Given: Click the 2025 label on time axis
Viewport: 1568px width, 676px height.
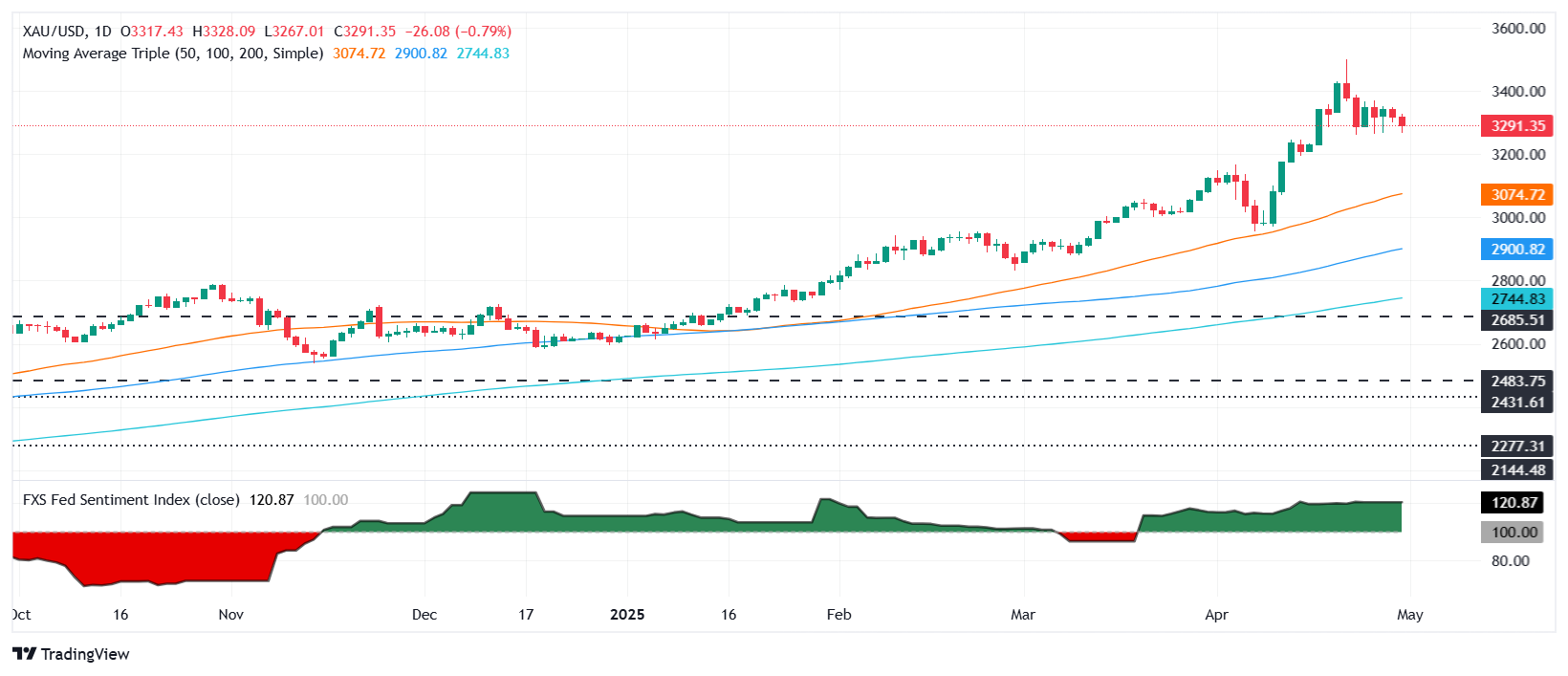Looking at the screenshot, I should pyautogui.click(x=627, y=615).
